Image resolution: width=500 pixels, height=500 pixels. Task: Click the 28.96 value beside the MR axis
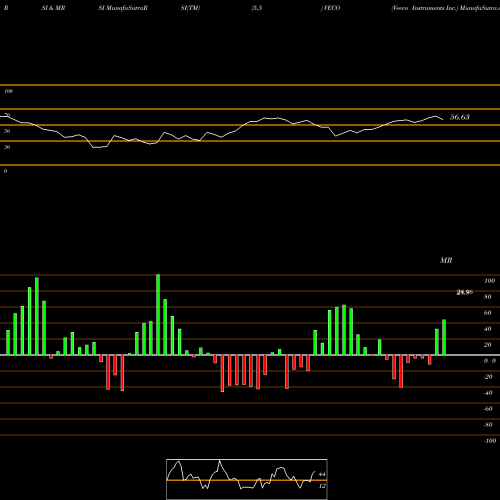click(465, 292)
